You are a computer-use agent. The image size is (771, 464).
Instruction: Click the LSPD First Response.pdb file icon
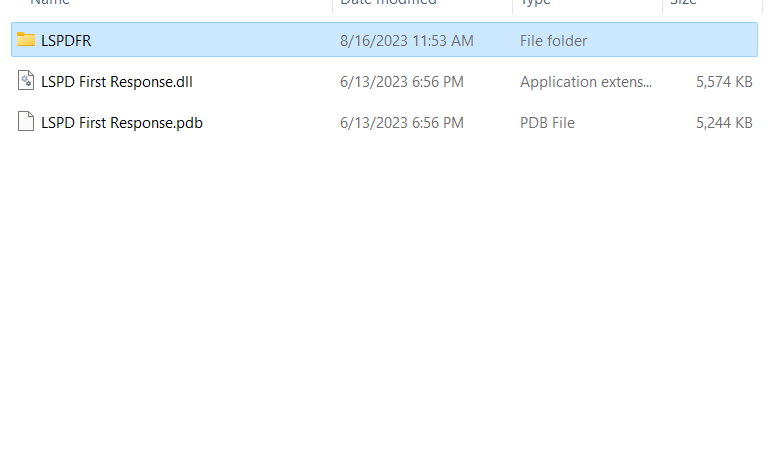26,122
